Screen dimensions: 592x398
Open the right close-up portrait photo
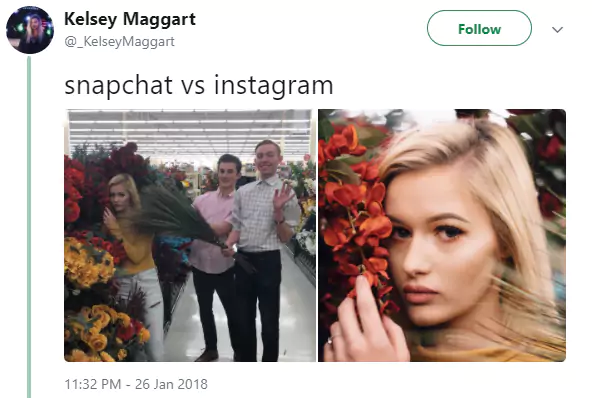tap(442, 235)
